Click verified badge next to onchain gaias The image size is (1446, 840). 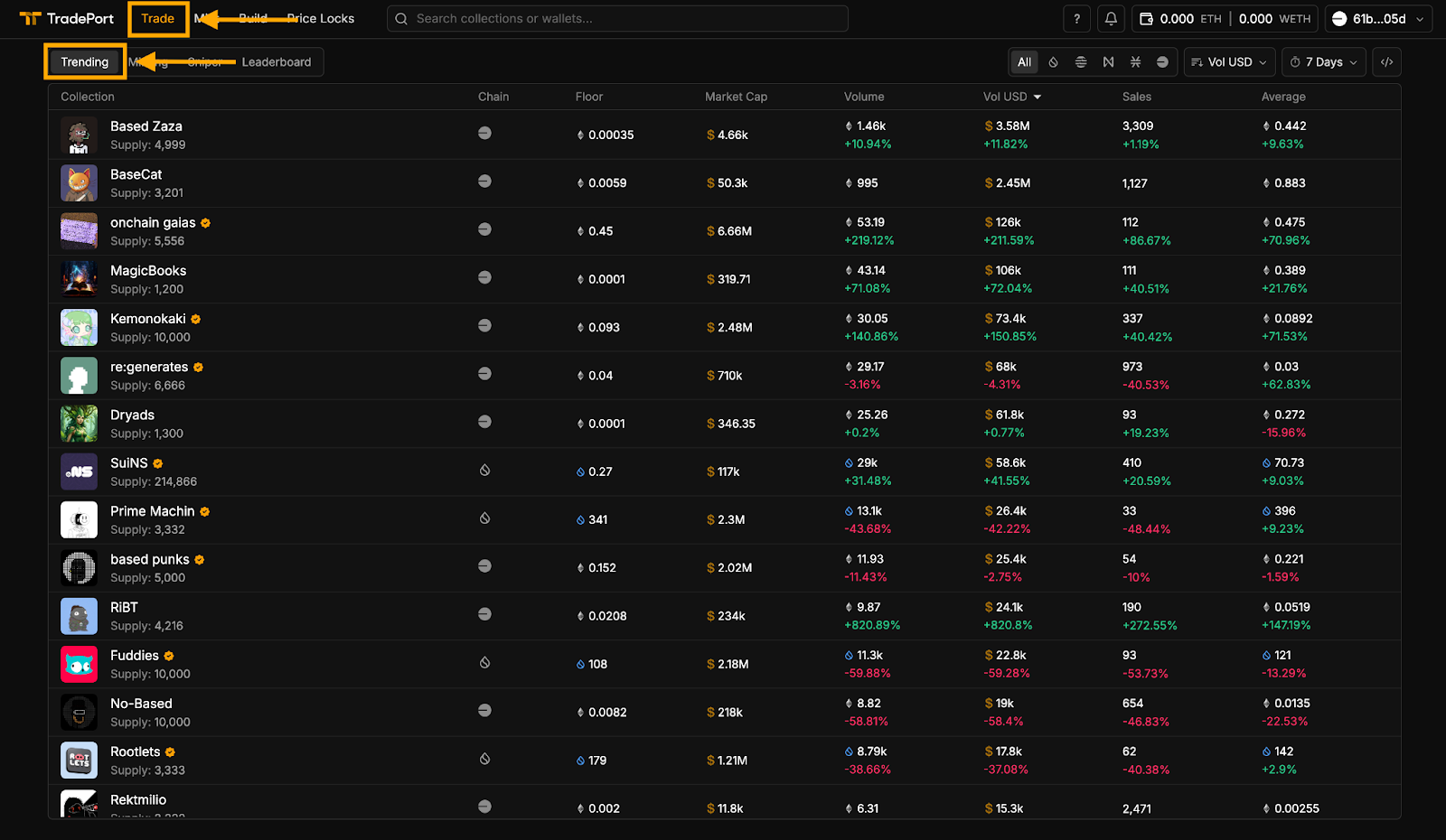tap(205, 223)
